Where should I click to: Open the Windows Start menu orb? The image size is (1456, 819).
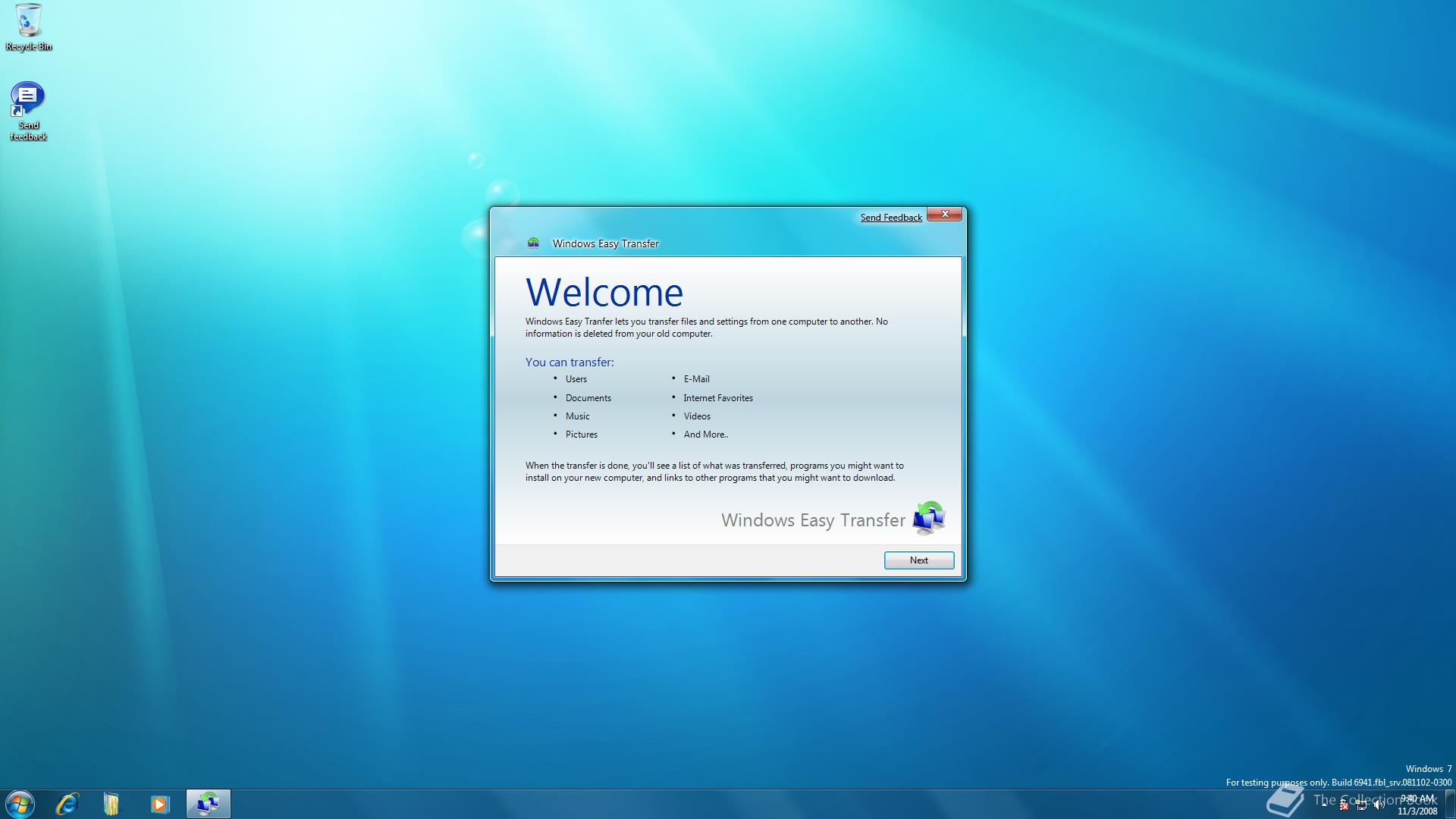pyautogui.click(x=20, y=804)
